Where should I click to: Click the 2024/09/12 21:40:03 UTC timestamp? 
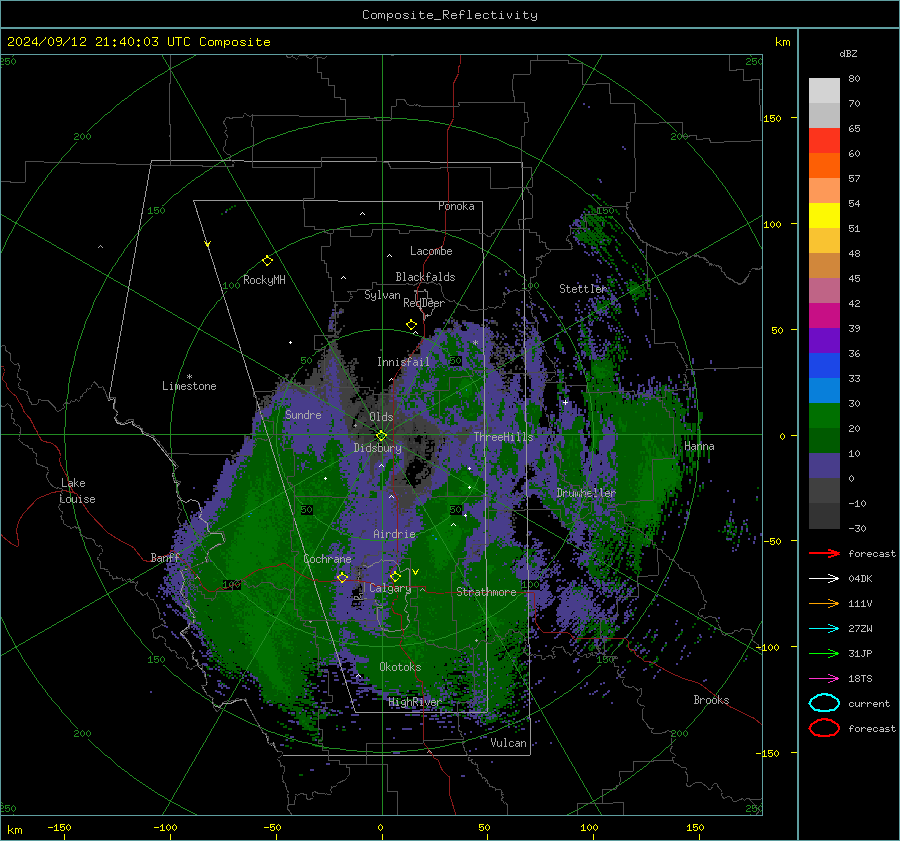[138, 42]
